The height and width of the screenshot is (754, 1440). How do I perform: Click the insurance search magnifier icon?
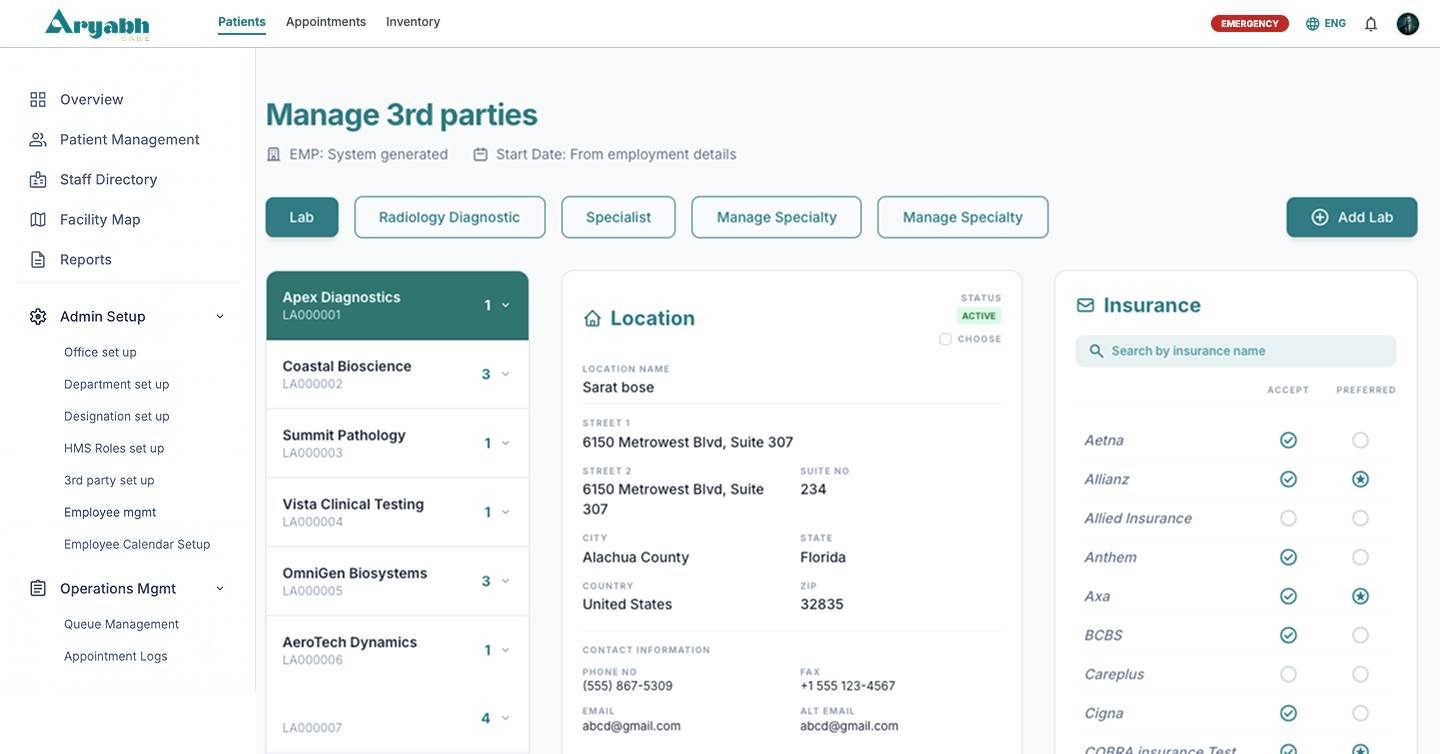point(1096,351)
